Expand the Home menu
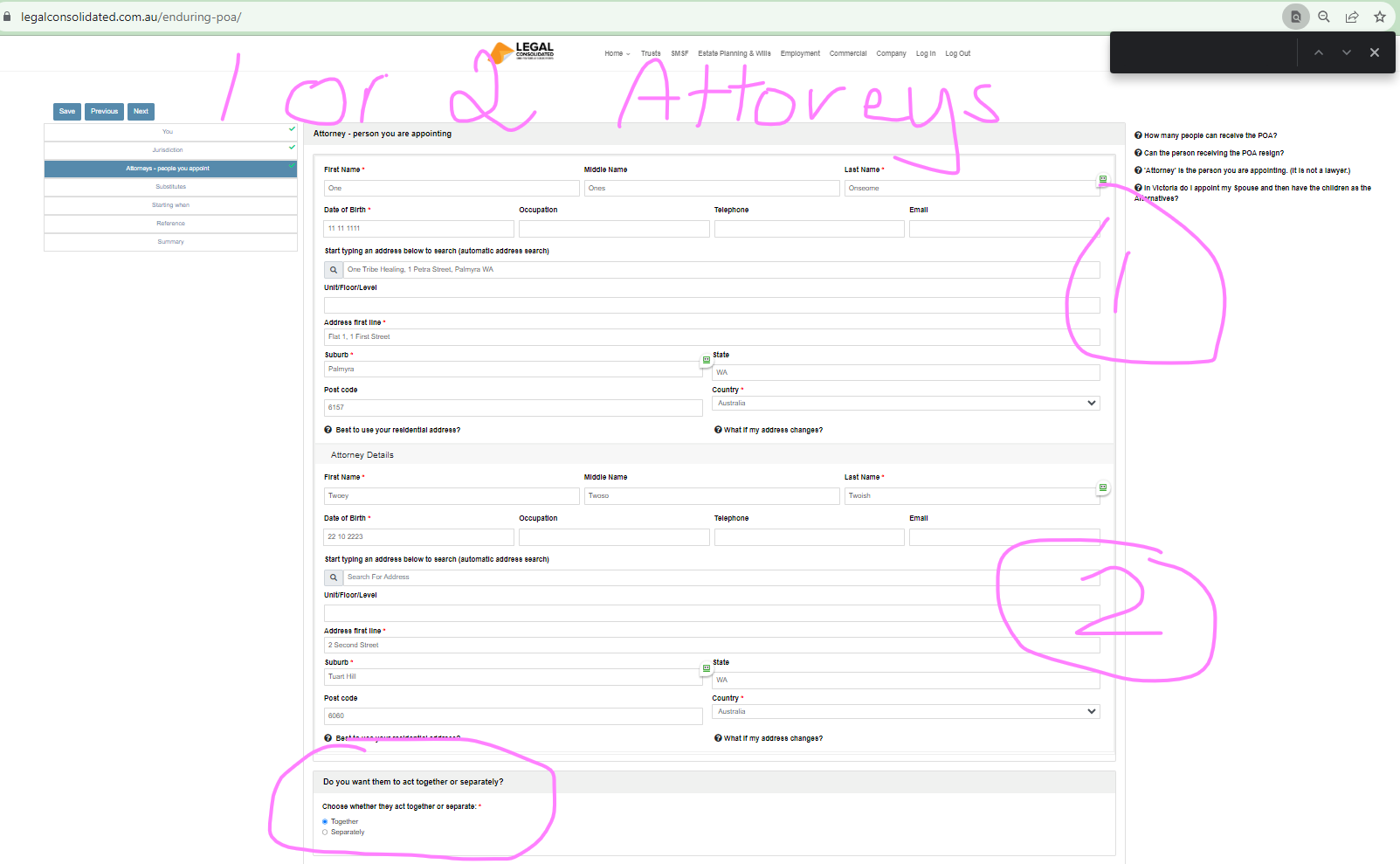This screenshot has height=864, width=1400. (x=617, y=53)
